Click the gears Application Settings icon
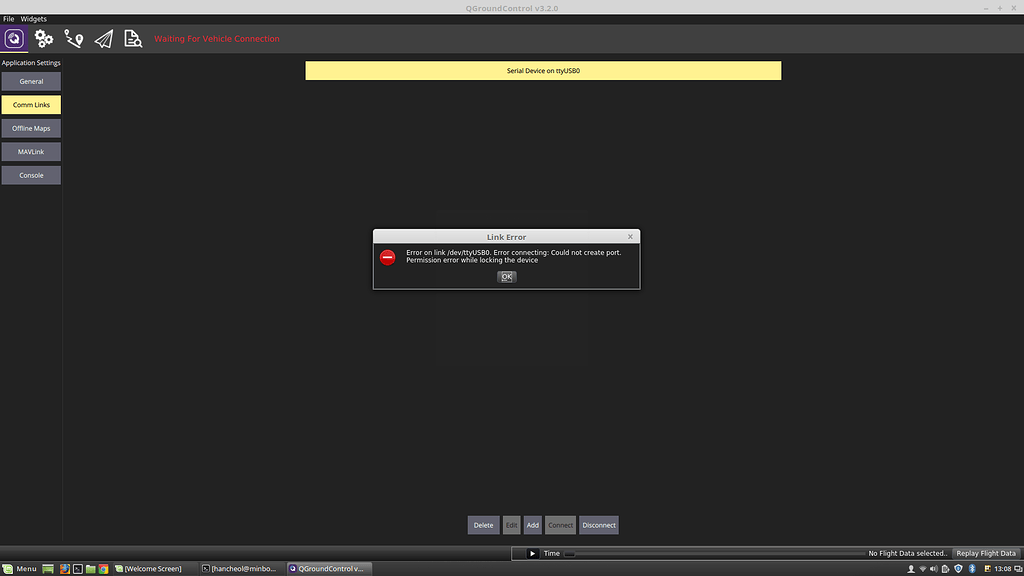This screenshot has height=576, width=1024. 43,38
